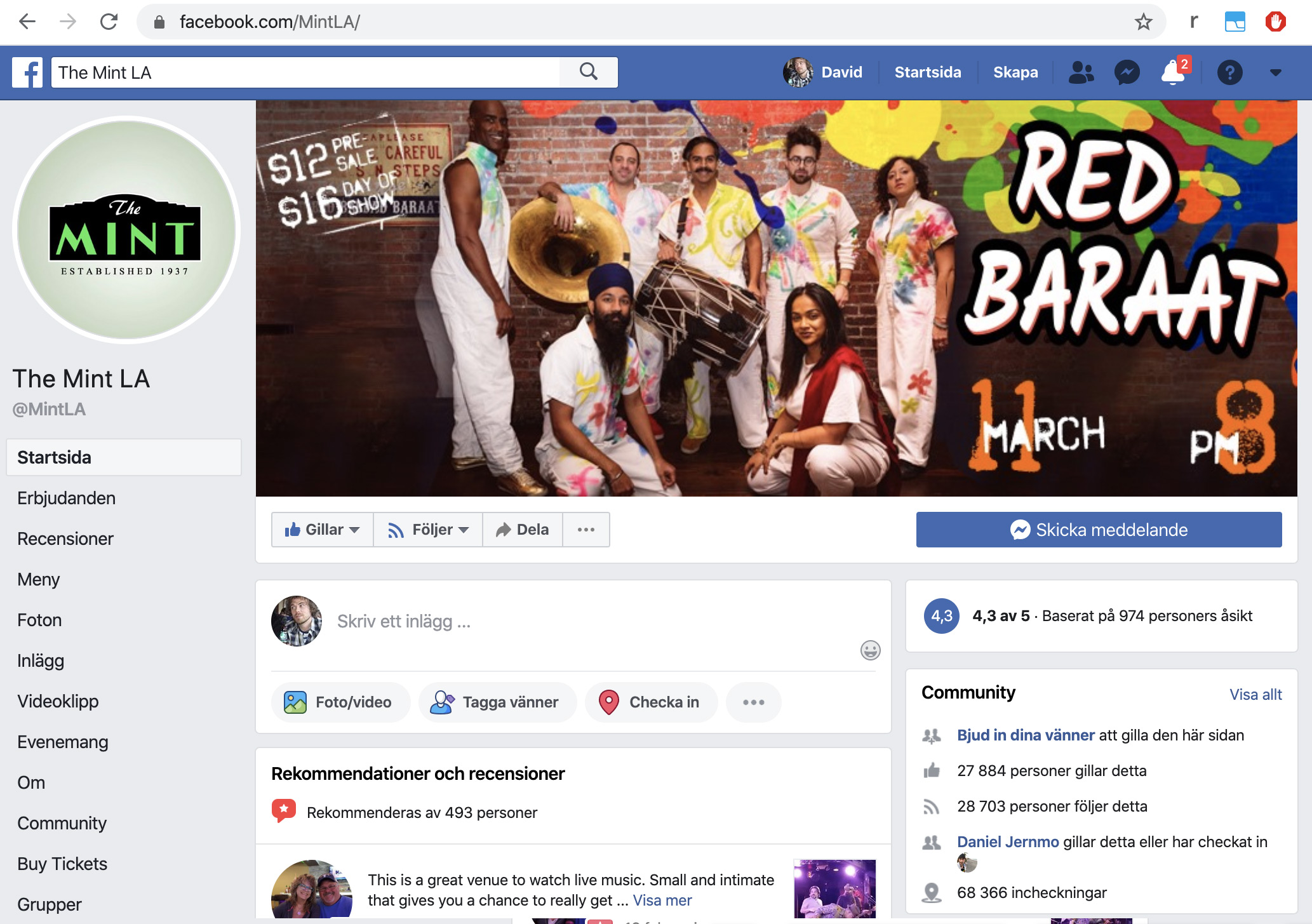
Task: Open the Red Baraat cover photo
Action: (x=776, y=298)
